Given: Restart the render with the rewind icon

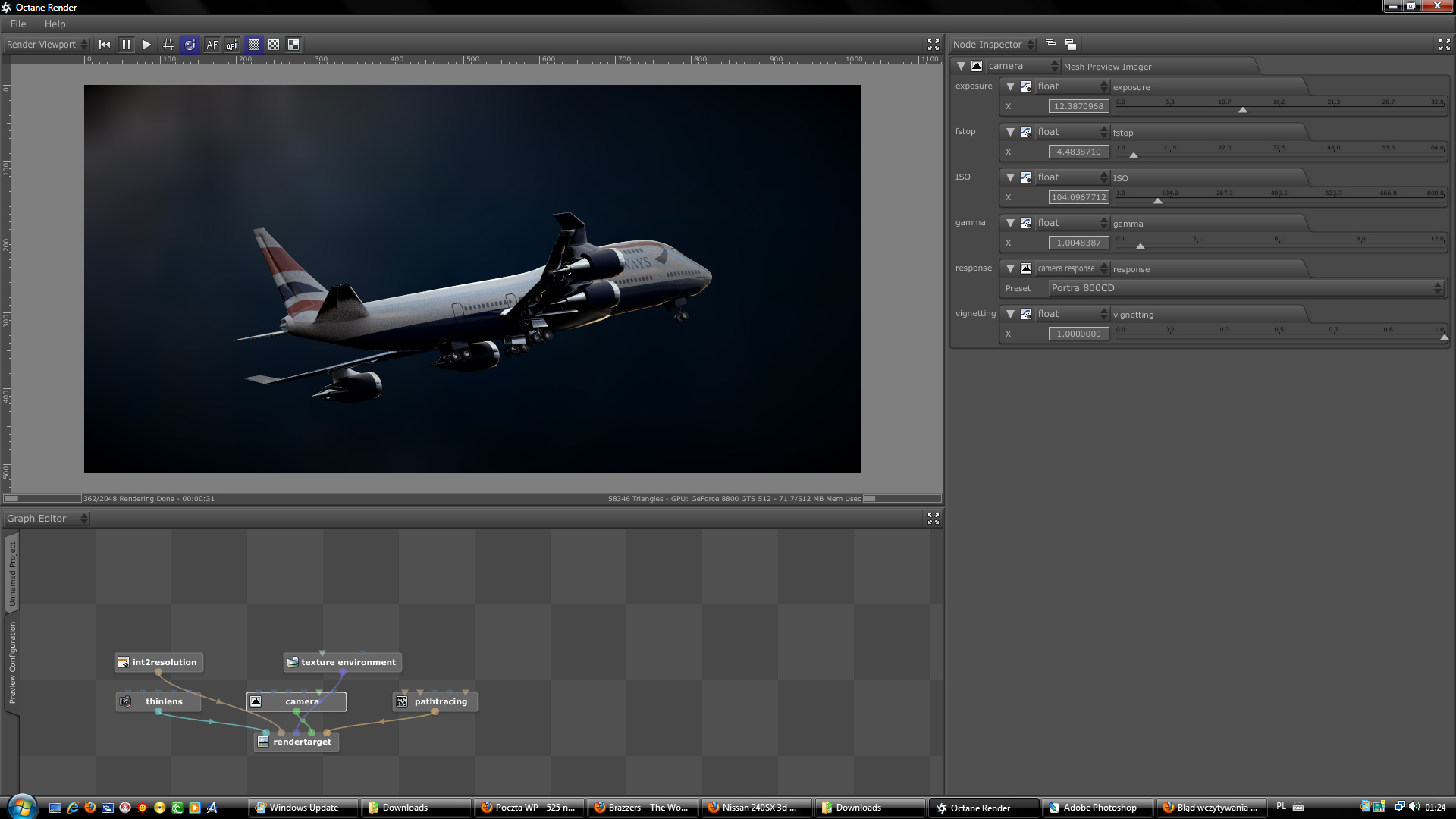Looking at the screenshot, I should point(105,45).
